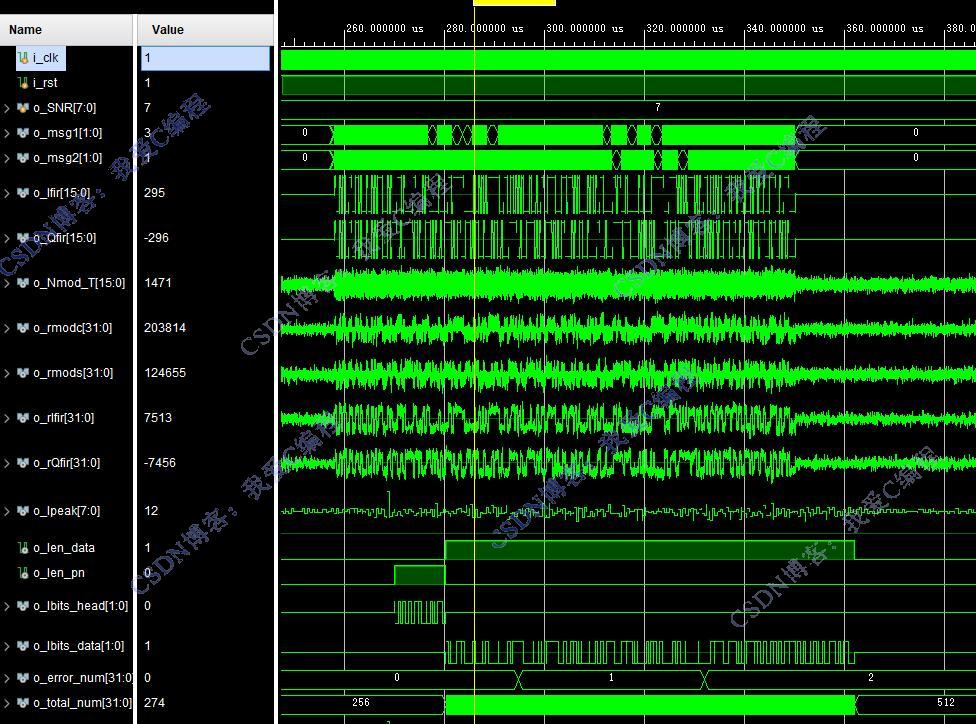Select the o_Nmod_T[15:0] signal name
976x724 pixels.
coord(79,283)
